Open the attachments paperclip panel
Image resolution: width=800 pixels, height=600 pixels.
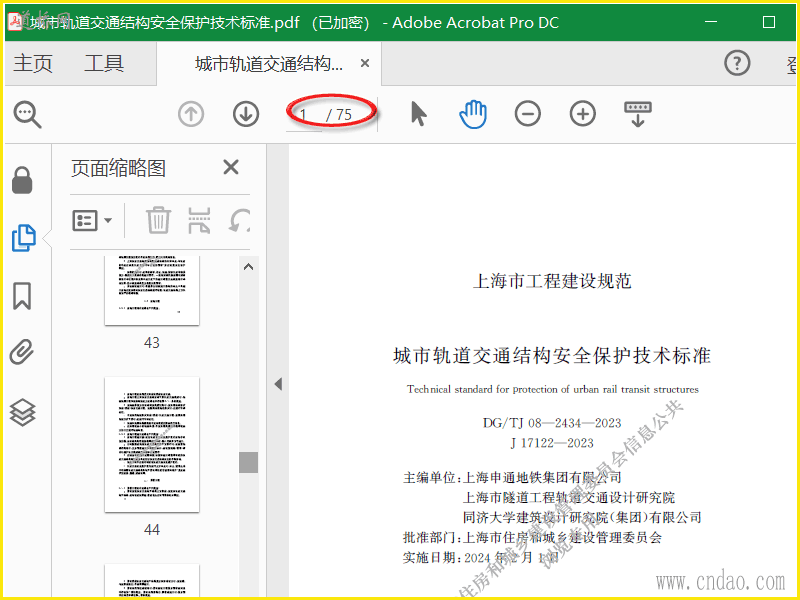(22, 352)
